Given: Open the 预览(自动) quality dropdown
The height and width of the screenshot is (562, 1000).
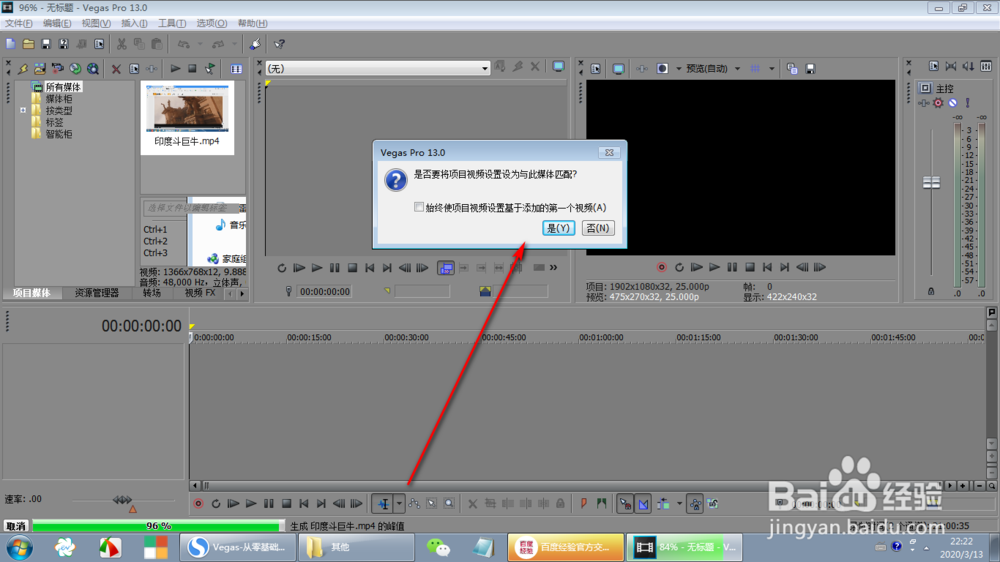Looking at the screenshot, I should 712,68.
